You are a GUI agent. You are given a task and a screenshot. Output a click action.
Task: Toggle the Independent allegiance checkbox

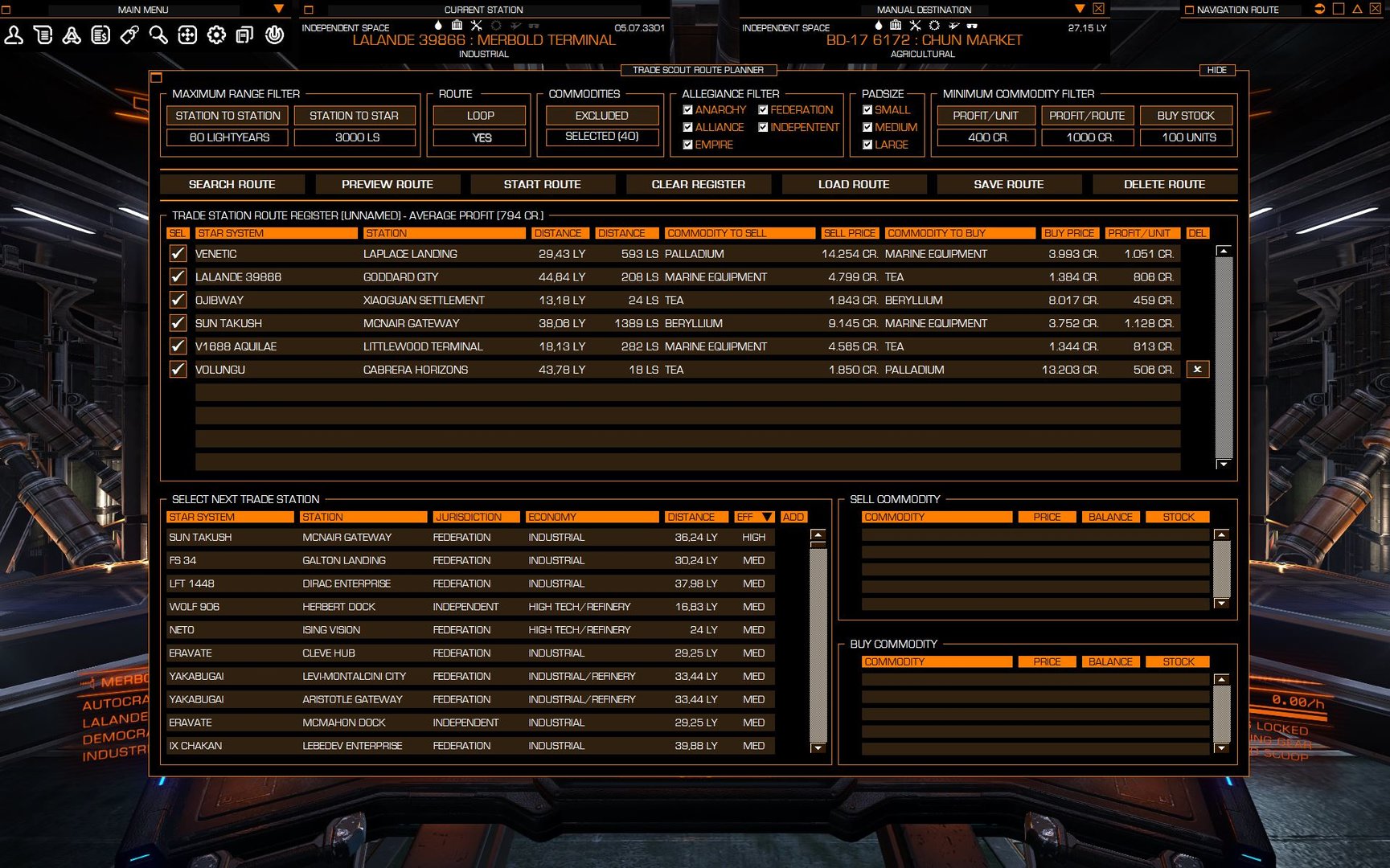pyautogui.click(x=763, y=127)
